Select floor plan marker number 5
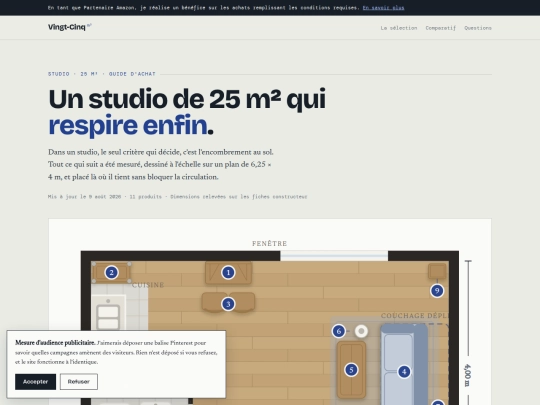 (x=351, y=370)
